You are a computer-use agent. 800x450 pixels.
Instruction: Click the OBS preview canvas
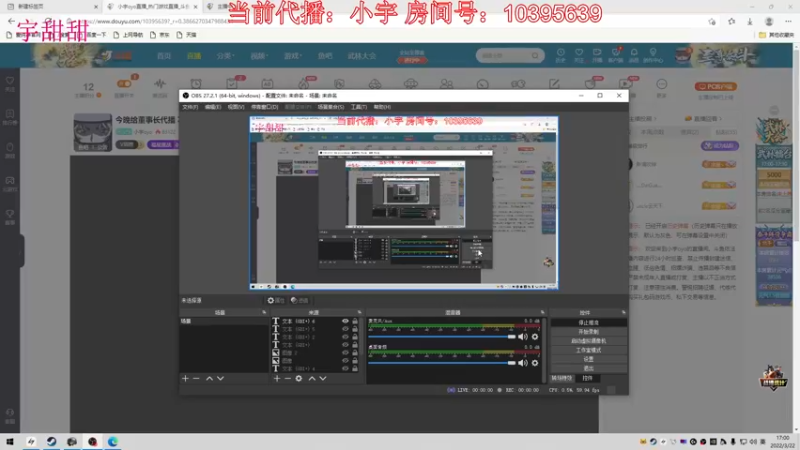[404, 203]
